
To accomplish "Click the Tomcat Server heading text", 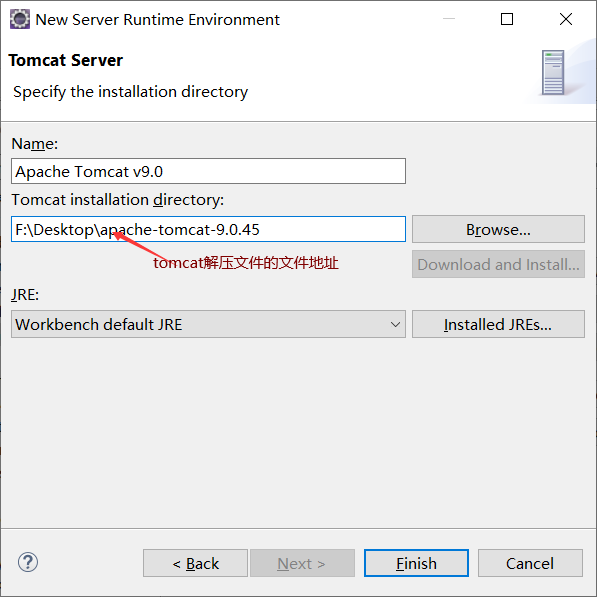I will (65, 60).
